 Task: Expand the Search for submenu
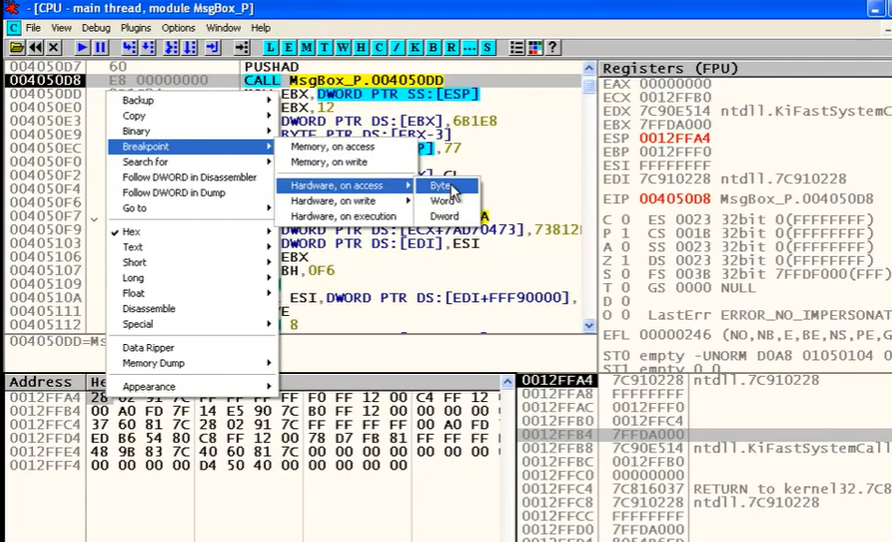coord(192,162)
